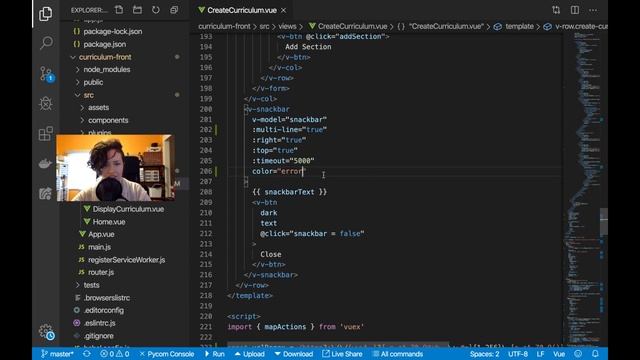Screen dimensions: 640x360
Task: Open Home.vue file
Action: click(x=109, y=222)
